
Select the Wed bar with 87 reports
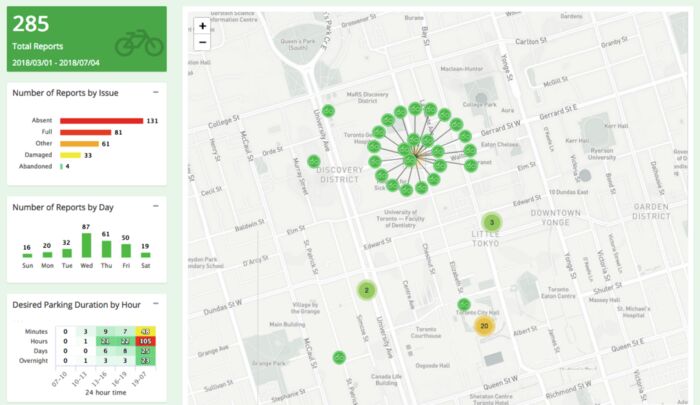[87, 245]
